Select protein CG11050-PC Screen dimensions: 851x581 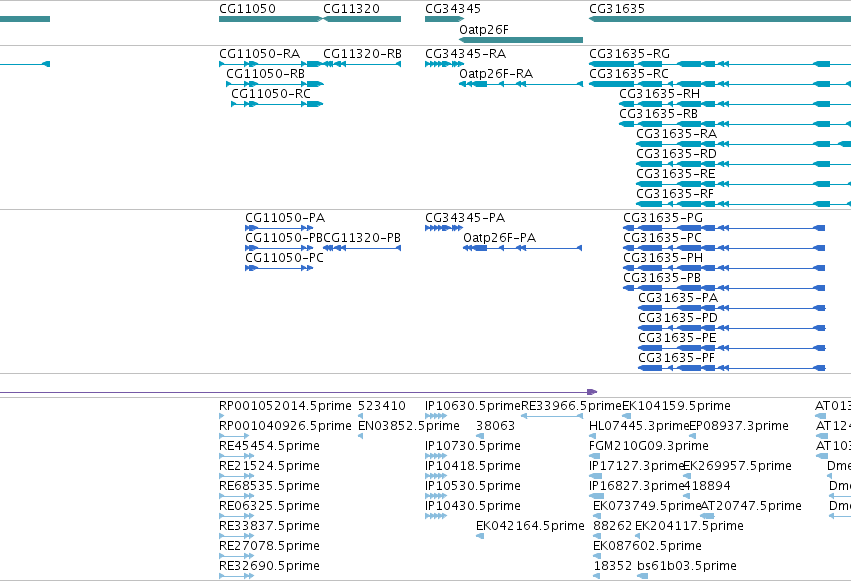(284, 258)
